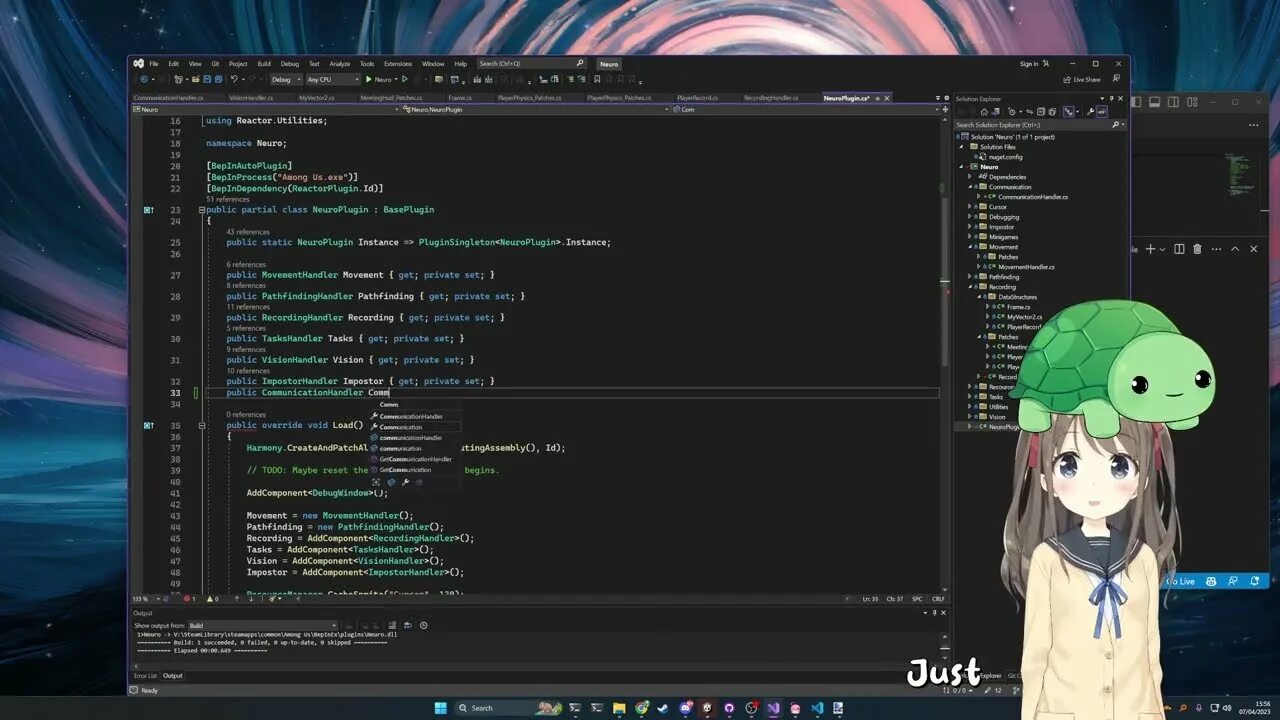Open the Any CPU platform dropdown

[x=333, y=79]
